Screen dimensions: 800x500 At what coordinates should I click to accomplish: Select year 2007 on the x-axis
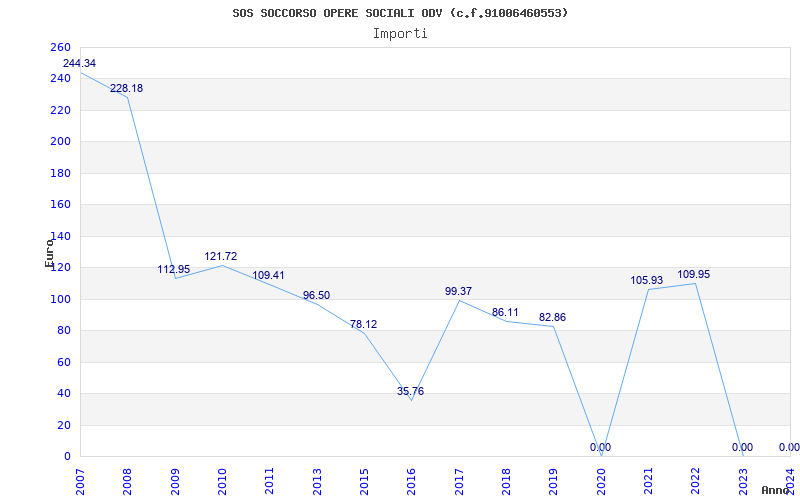tap(80, 481)
